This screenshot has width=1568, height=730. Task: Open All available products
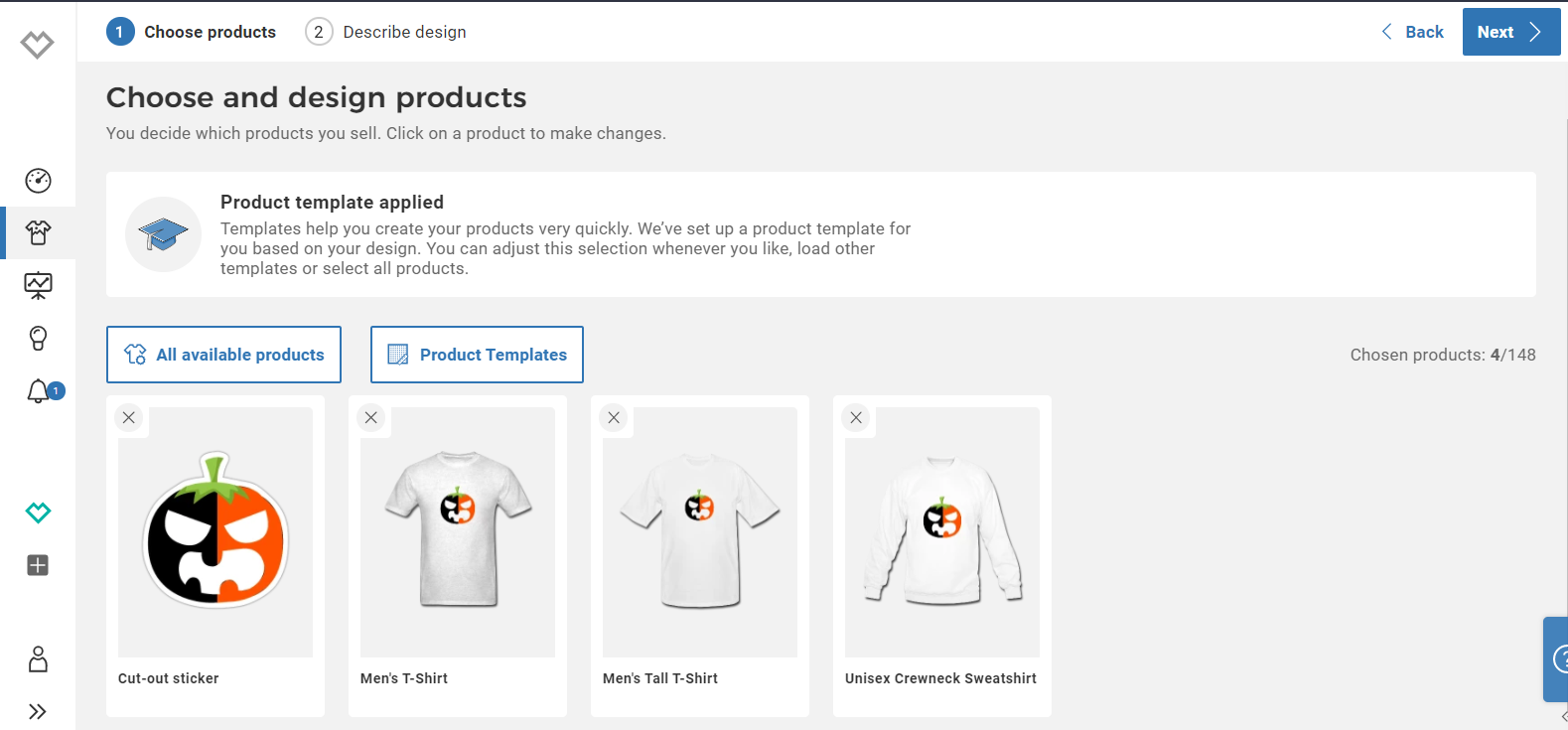pos(223,355)
